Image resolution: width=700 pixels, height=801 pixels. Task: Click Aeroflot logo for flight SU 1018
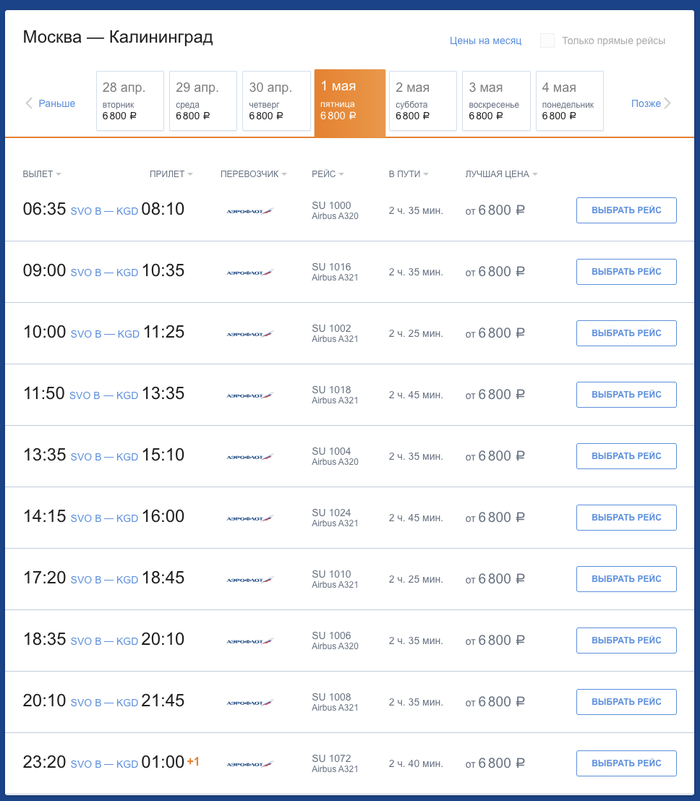[249, 395]
